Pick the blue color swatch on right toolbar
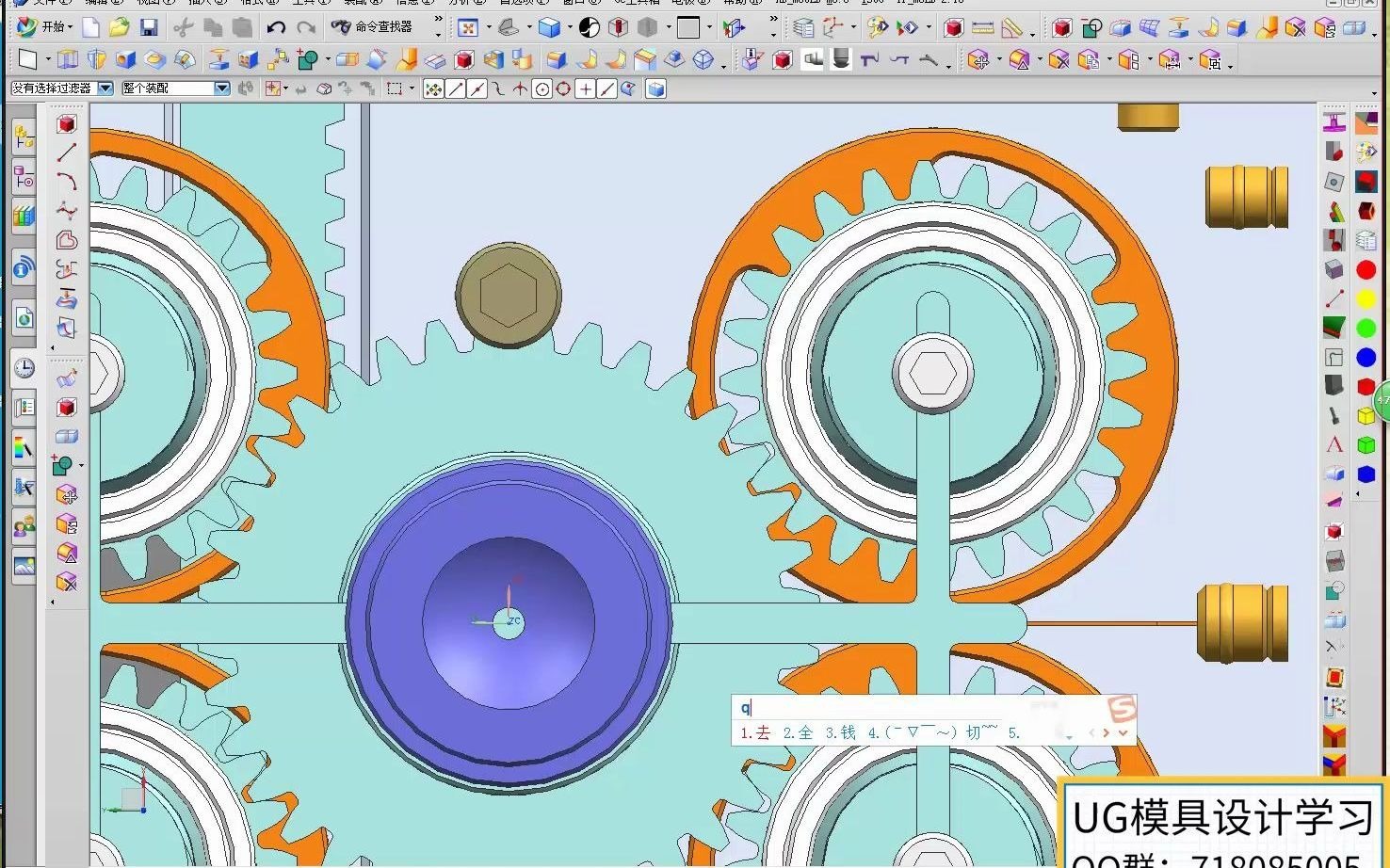1390x868 pixels. pos(1366,357)
